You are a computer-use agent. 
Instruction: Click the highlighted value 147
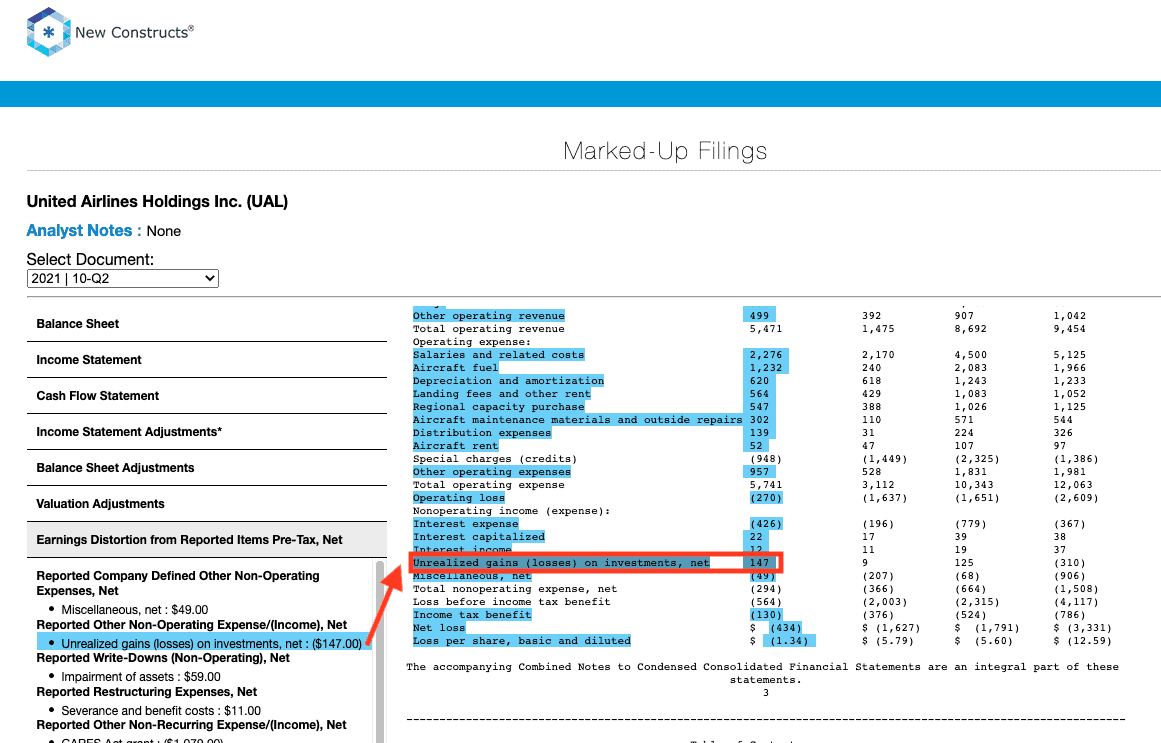(759, 563)
